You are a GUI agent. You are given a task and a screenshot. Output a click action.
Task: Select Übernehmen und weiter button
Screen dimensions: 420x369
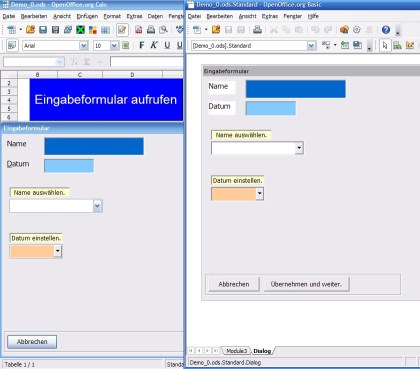click(x=306, y=284)
